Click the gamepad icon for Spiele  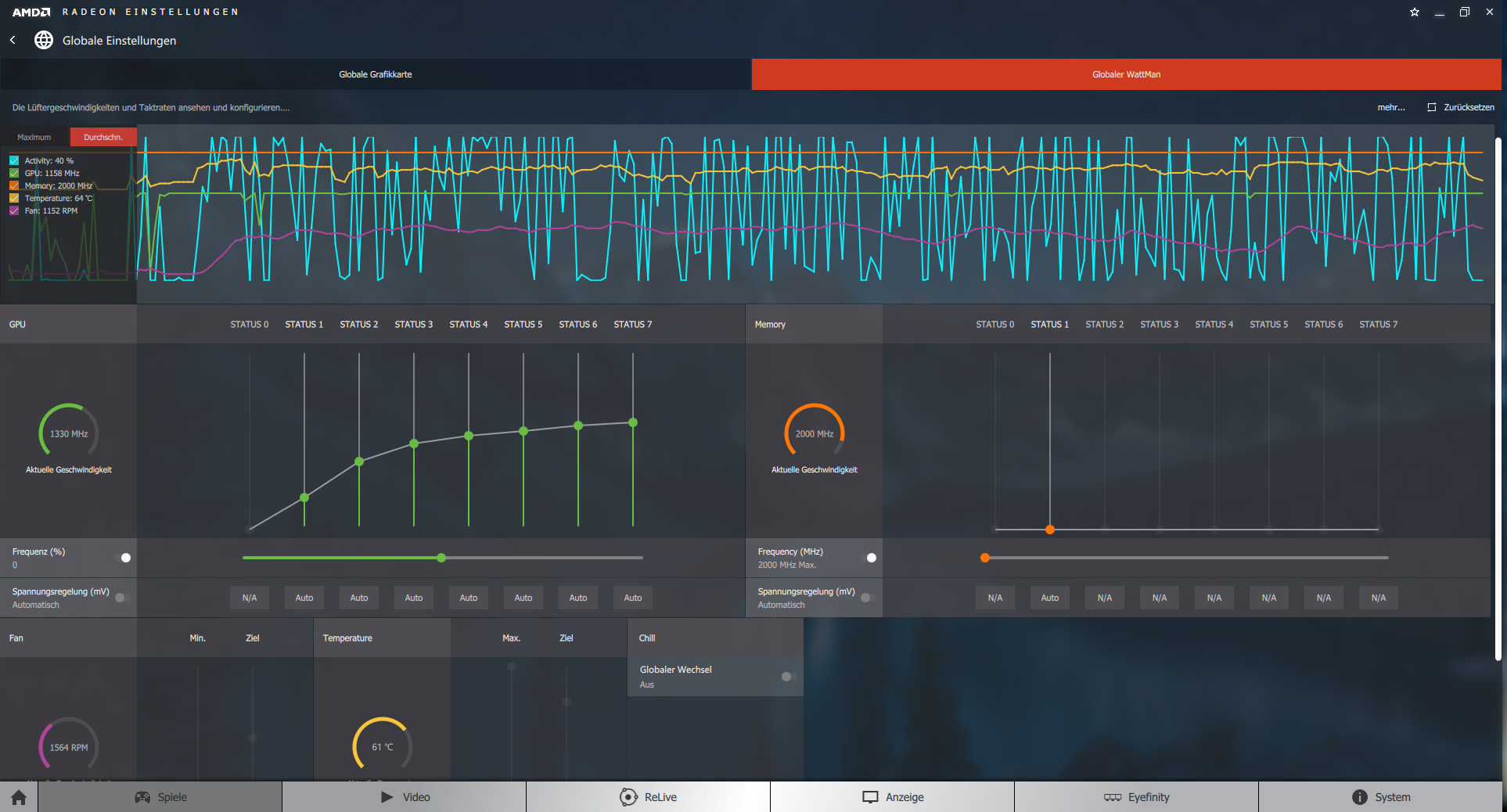[142, 797]
